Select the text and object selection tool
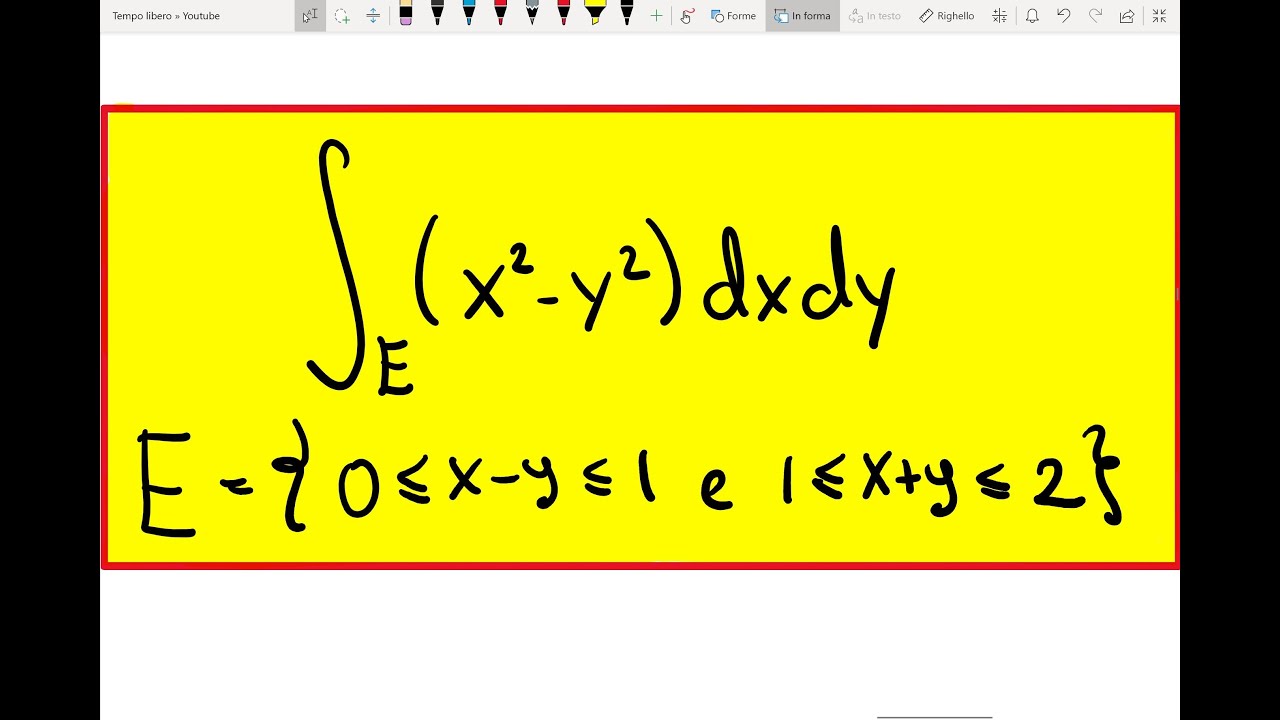The image size is (1280, 720). point(310,16)
